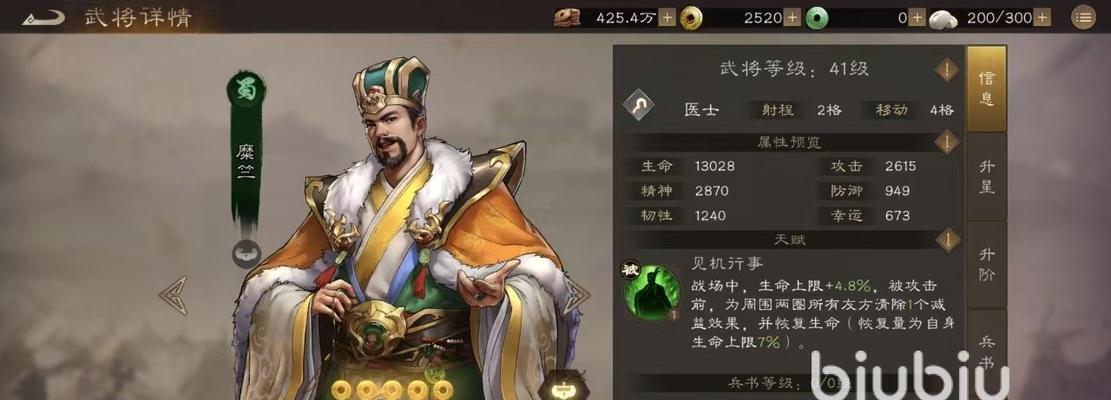Select the 升星 tab
1111x400 pixels.
coord(986,176)
